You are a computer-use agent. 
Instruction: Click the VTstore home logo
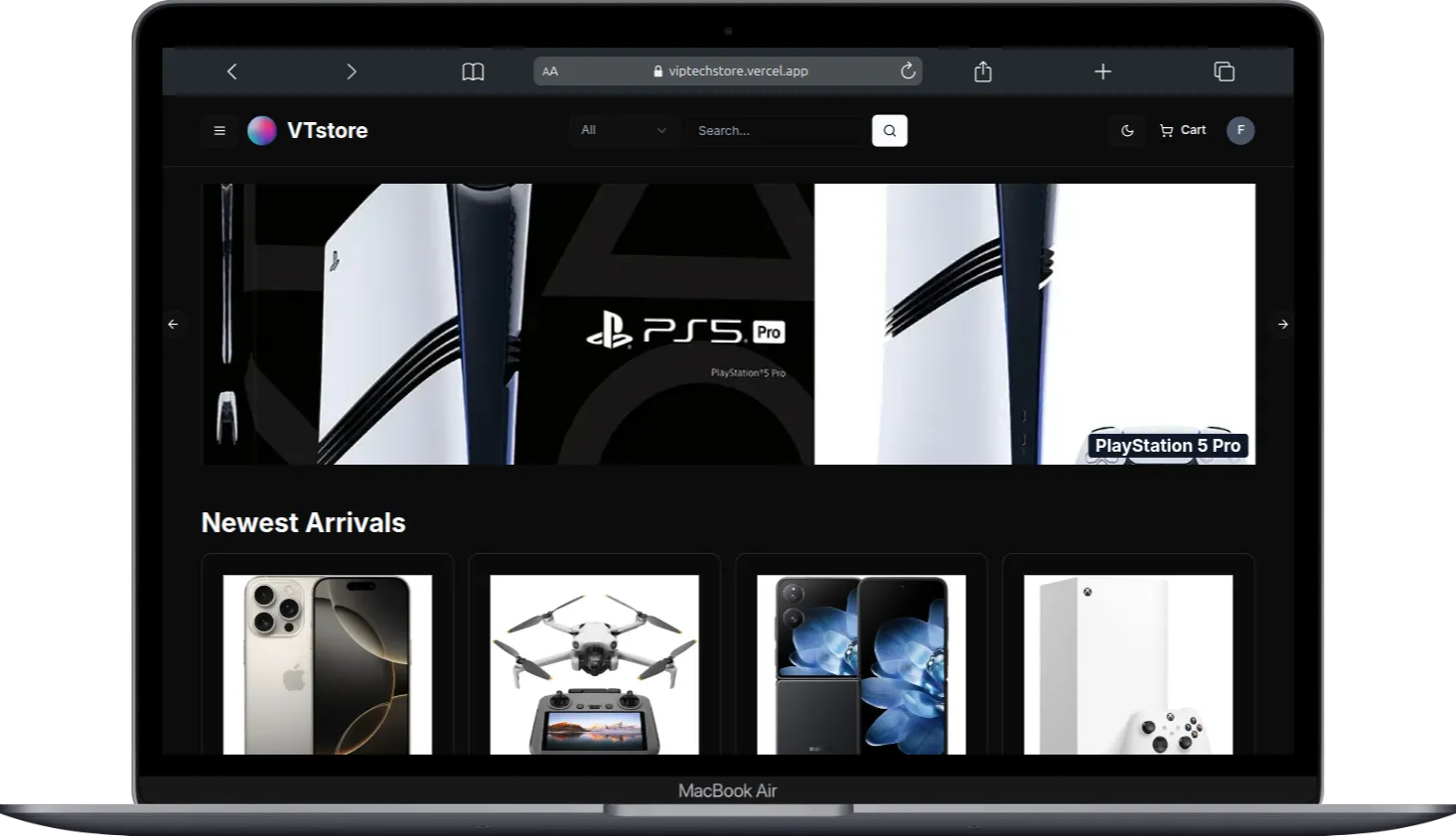tap(308, 131)
